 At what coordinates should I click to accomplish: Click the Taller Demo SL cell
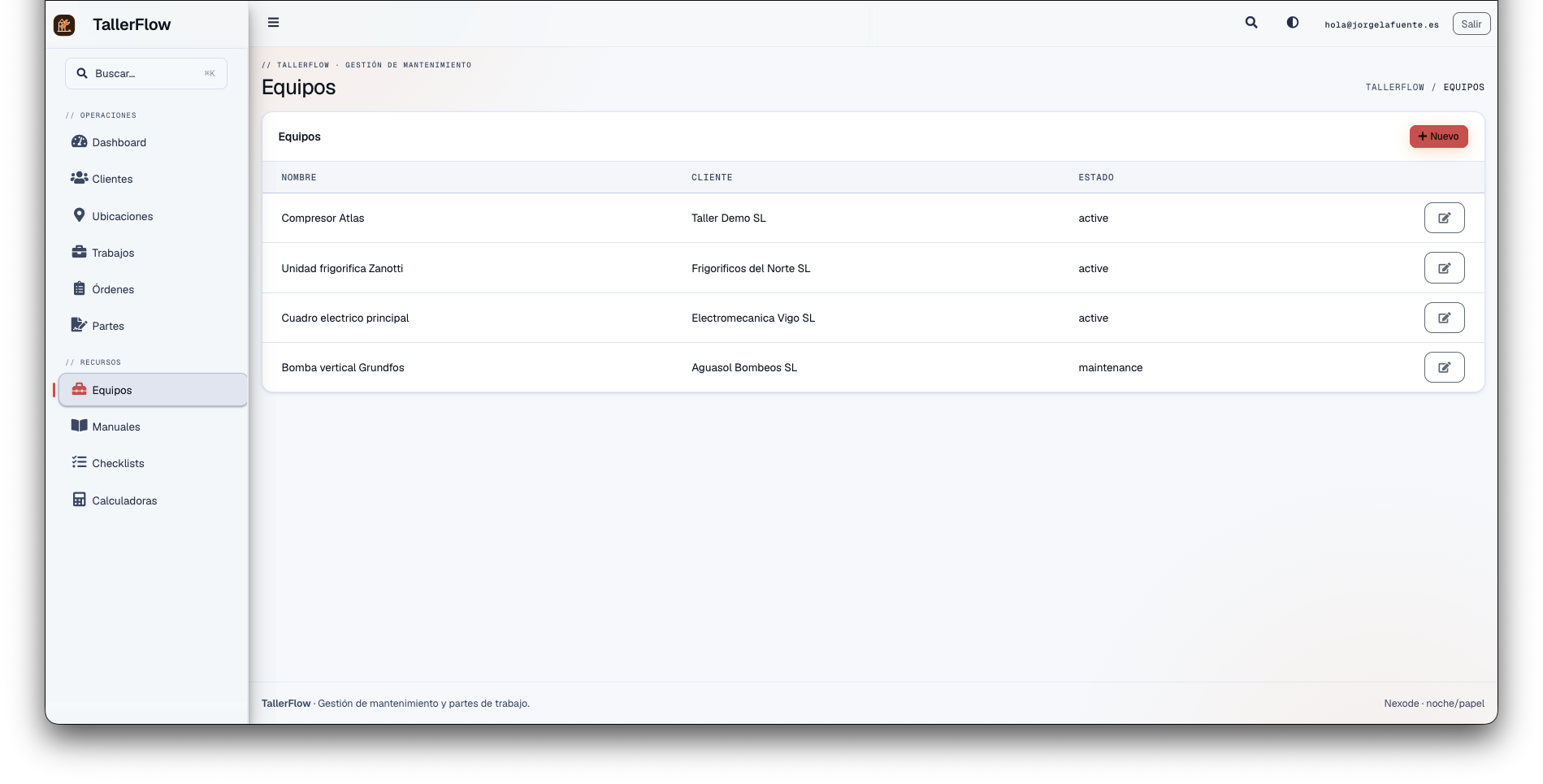(729, 218)
